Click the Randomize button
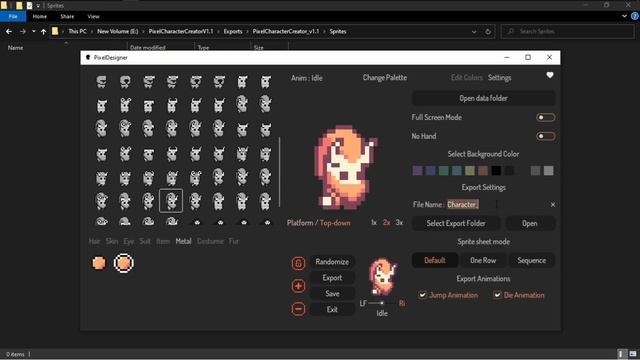 click(x=332, y=262)
